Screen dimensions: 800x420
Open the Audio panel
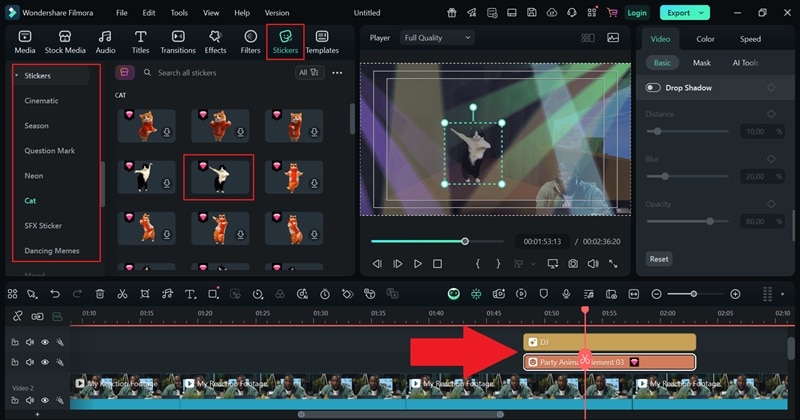click(x=105, y=42)
